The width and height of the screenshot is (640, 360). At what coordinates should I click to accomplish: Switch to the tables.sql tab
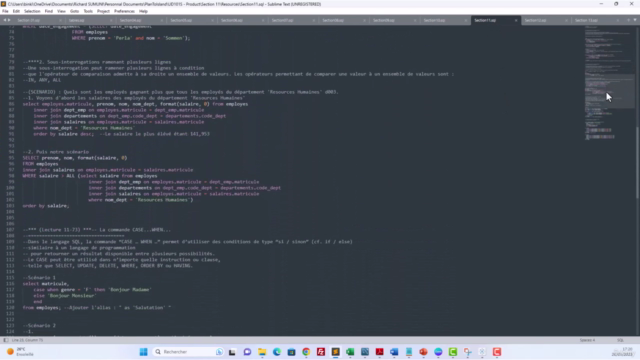click(x=87, y=20)
